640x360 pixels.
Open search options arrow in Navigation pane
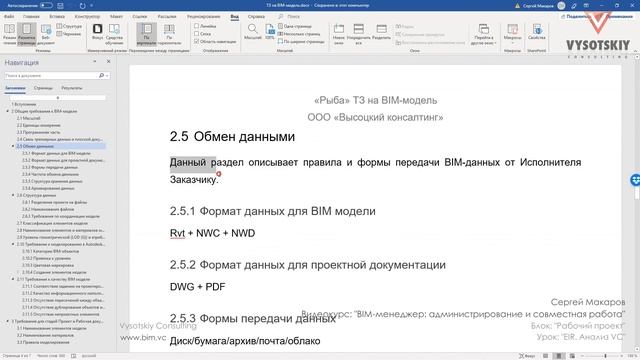pos(107,76)
